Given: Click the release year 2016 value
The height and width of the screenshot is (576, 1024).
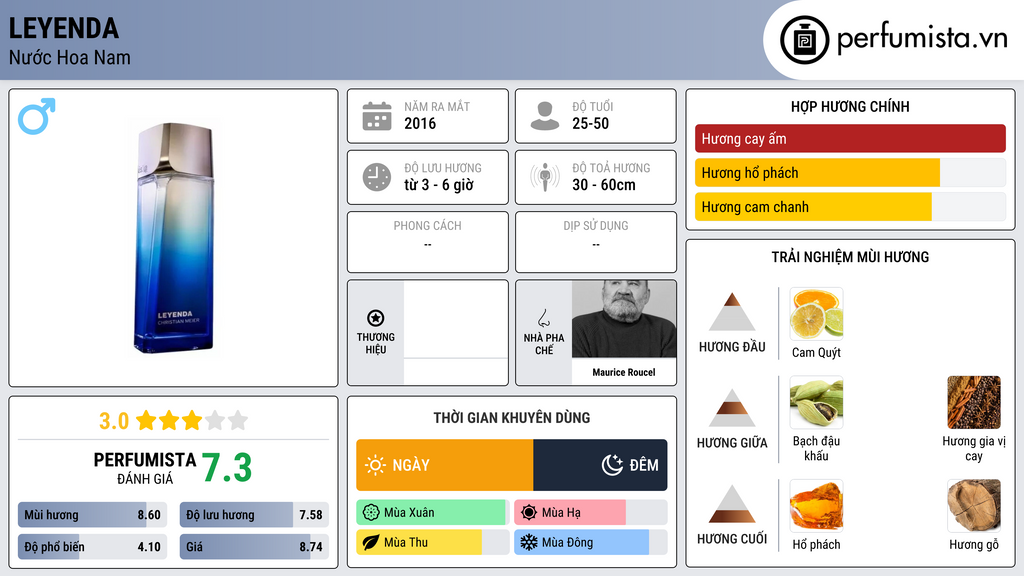Looking at the screenshot, I should point(420,123).
